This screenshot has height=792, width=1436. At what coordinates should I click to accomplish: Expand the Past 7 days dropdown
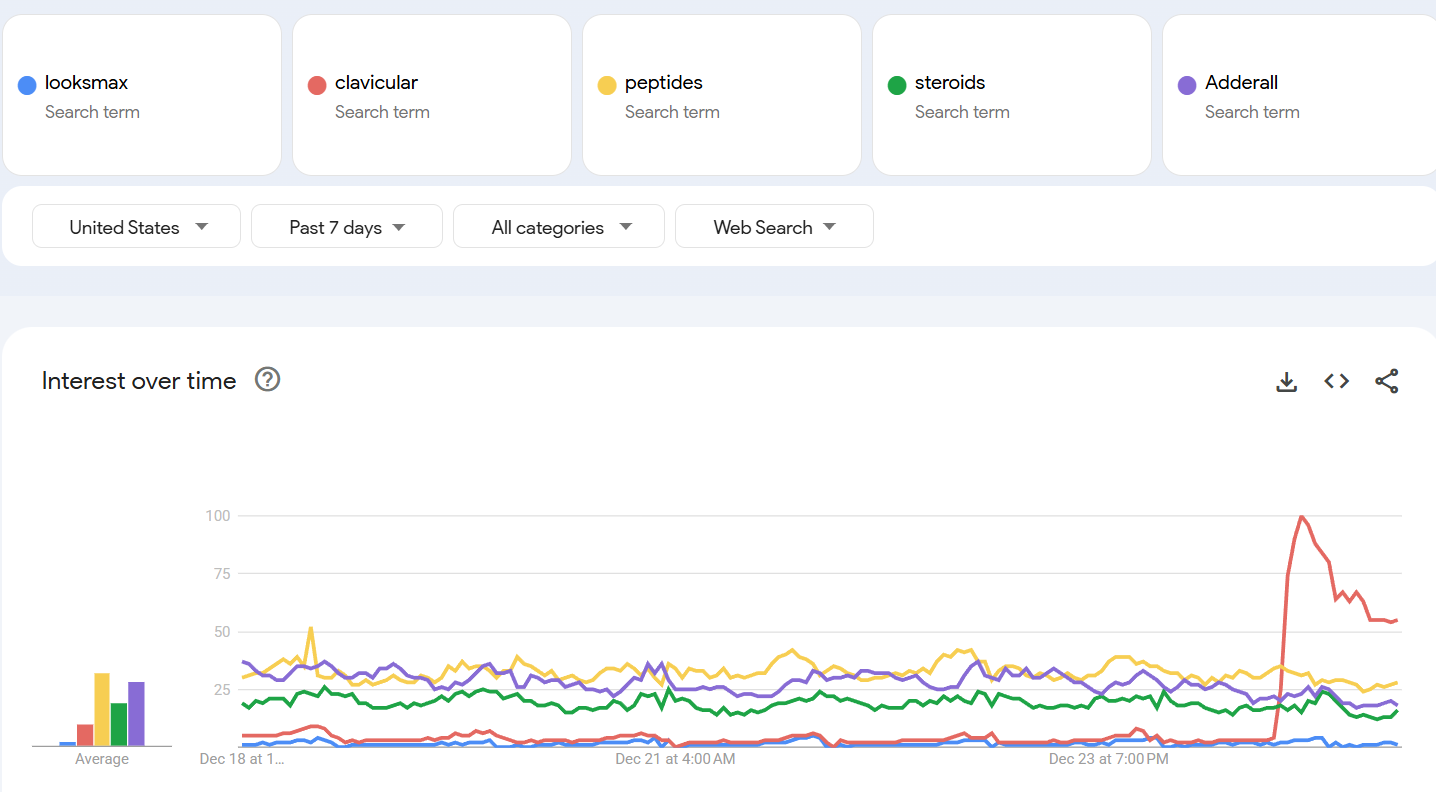(x=347, y=227)
